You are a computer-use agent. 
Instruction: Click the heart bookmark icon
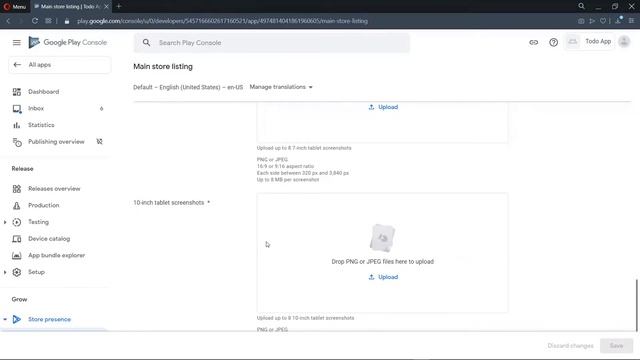[603, 21]
